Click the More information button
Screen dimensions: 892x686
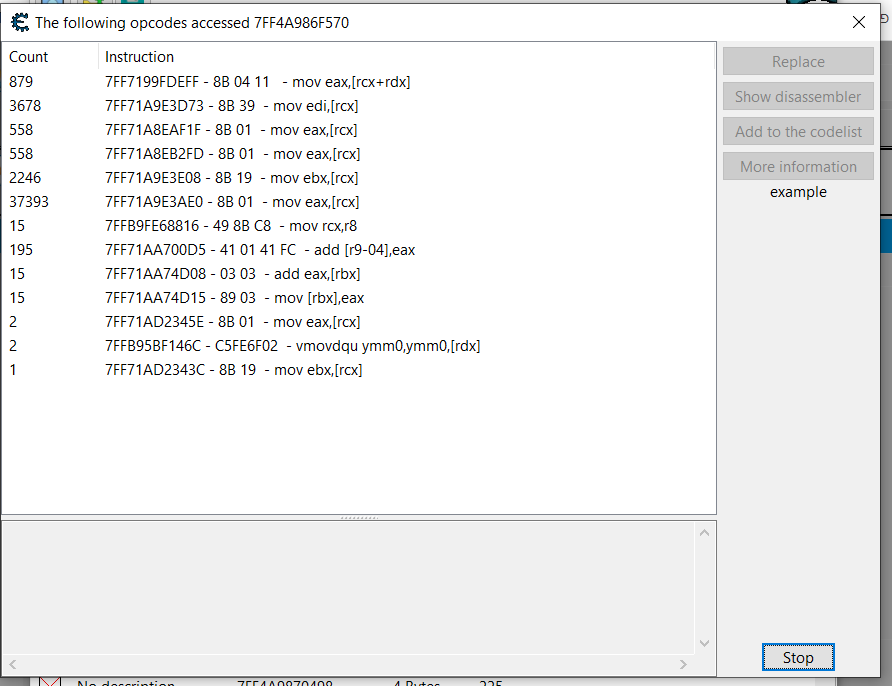(797, 166)
